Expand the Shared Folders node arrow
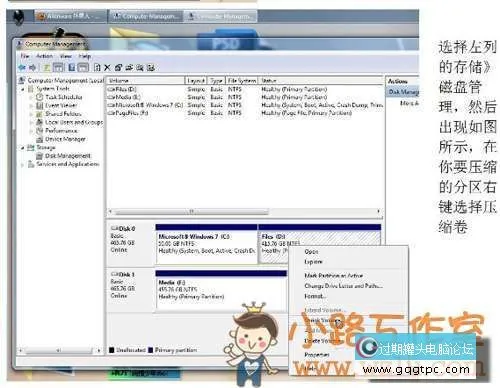Image resolution: width=500 pixels, height=388 pixels. coord(32,114)
